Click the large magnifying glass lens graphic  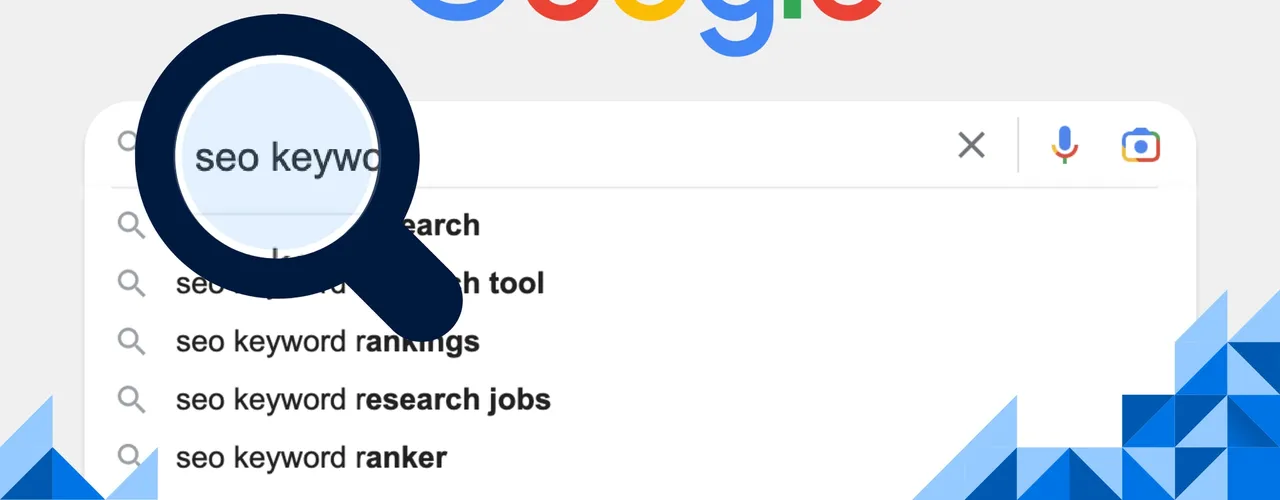pyautogui.click(x=277, y=156)
